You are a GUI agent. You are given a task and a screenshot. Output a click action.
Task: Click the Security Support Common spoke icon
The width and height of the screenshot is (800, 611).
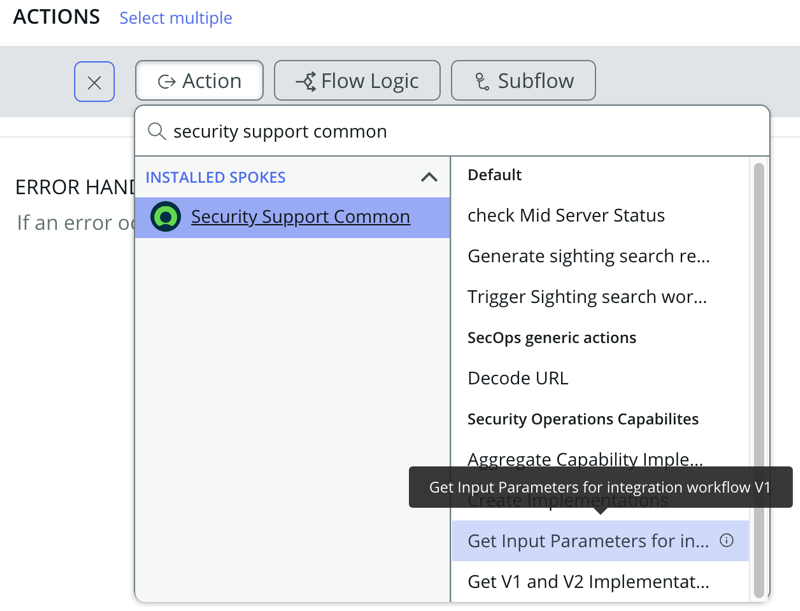coord(165,217)
